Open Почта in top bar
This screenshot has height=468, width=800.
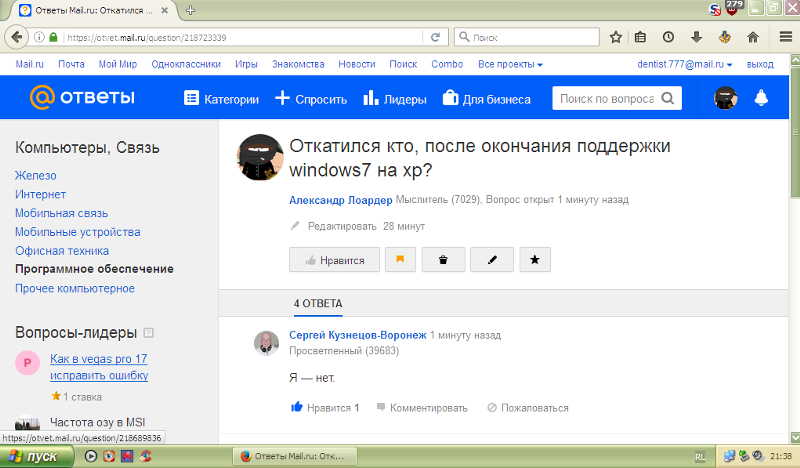(71, 64)
